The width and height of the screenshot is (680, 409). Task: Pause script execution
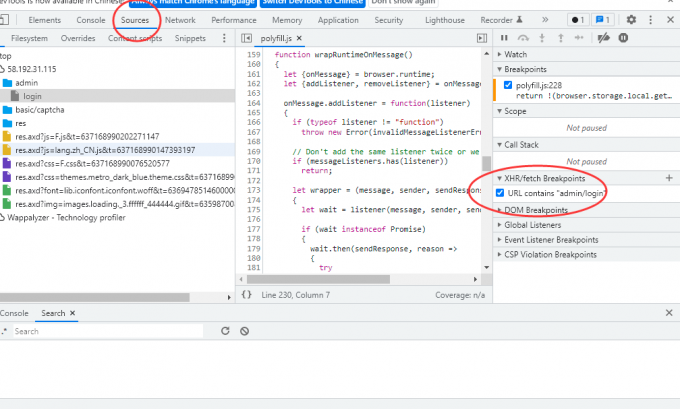tap(504, 38)
